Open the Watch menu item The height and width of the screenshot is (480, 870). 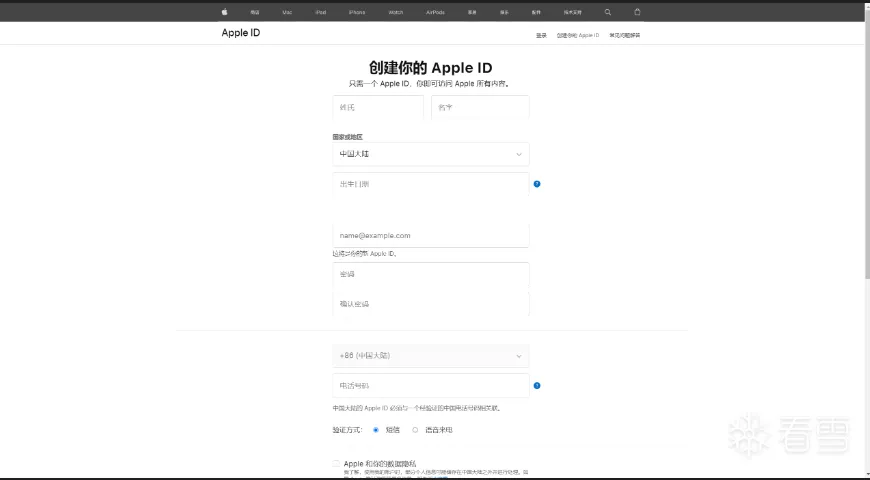point(396,12)
